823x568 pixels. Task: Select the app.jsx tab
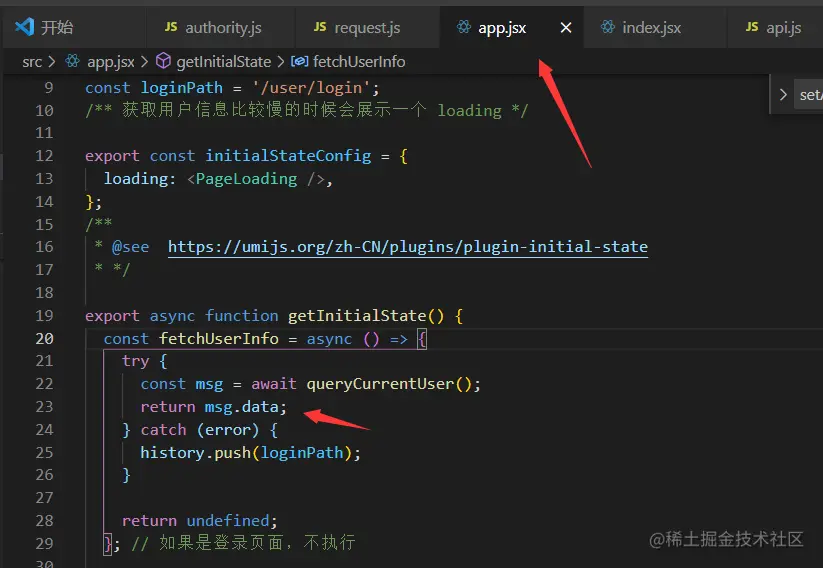[x=502, y=27]
